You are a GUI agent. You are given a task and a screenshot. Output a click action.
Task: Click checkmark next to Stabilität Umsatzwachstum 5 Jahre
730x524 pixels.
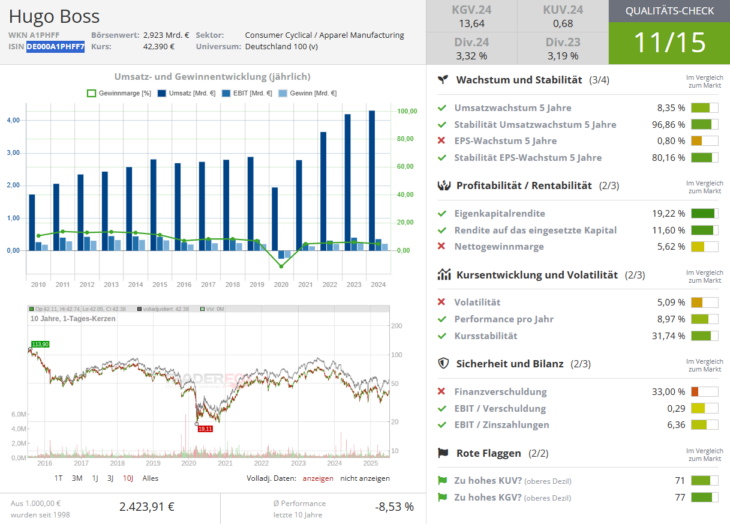pyautogui.click(x=442, y=125)
